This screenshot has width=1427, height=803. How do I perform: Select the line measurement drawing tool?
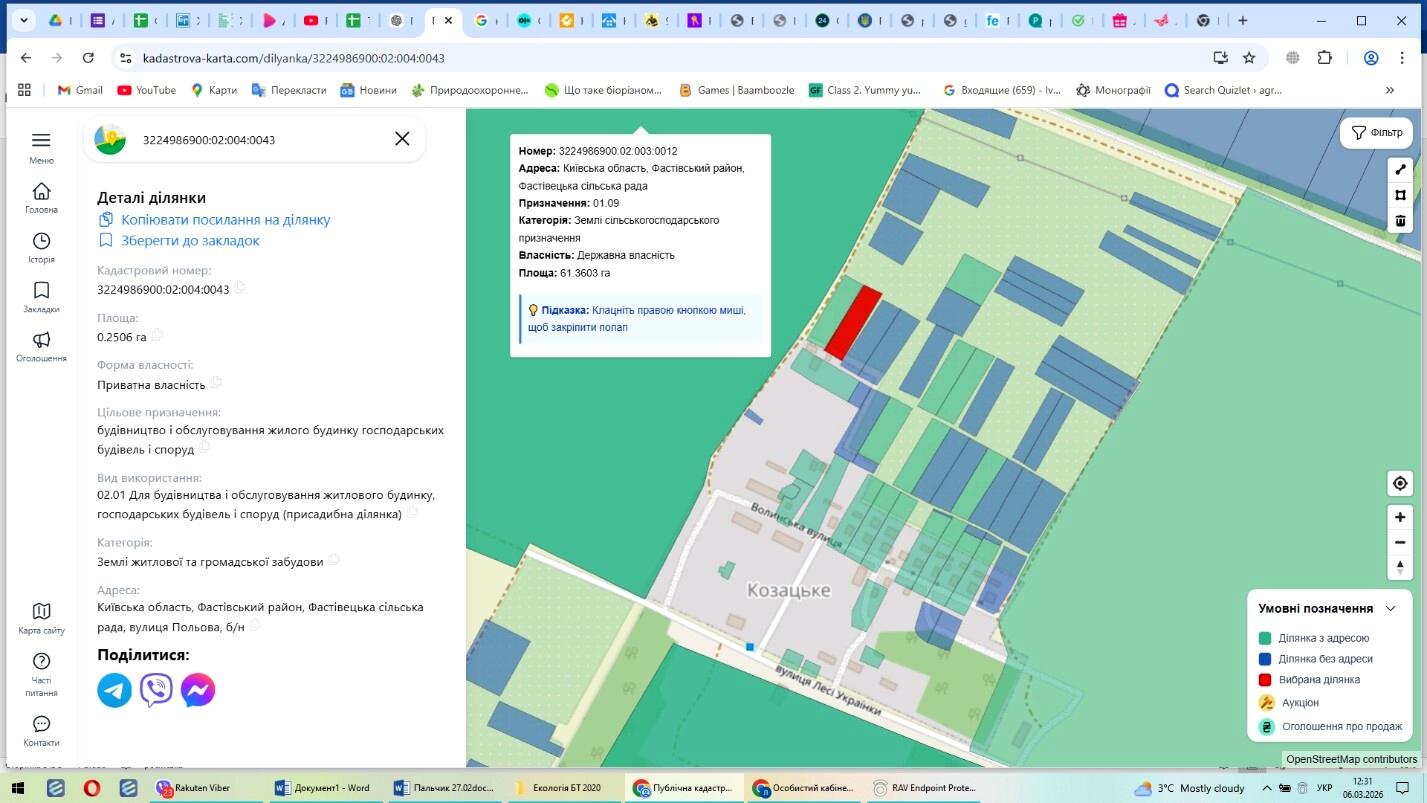[1400, 170]
